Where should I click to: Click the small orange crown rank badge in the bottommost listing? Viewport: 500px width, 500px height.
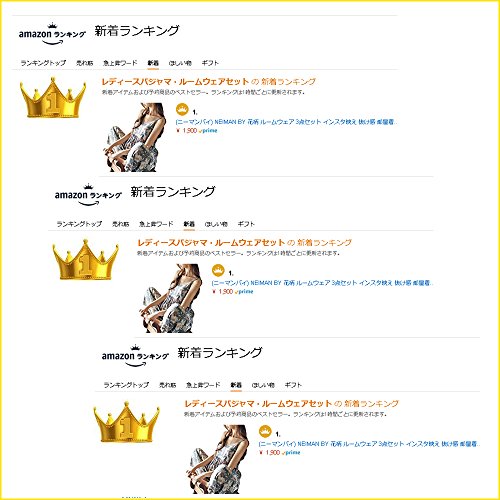coord(265,431)
